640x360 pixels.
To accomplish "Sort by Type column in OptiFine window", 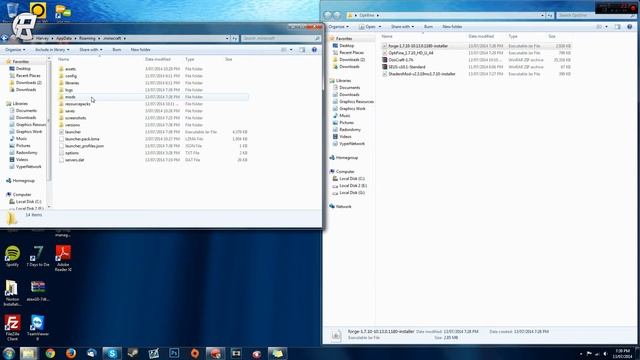I will [x=513, y=37].
